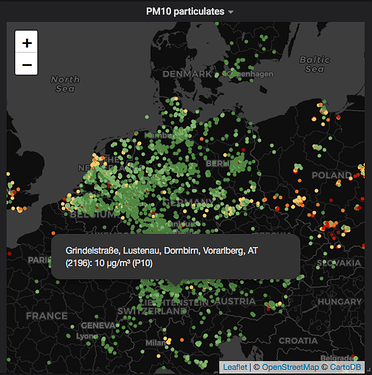Click the North Sea label
This screenshot has height=375, width=372.
coord(65,84)
